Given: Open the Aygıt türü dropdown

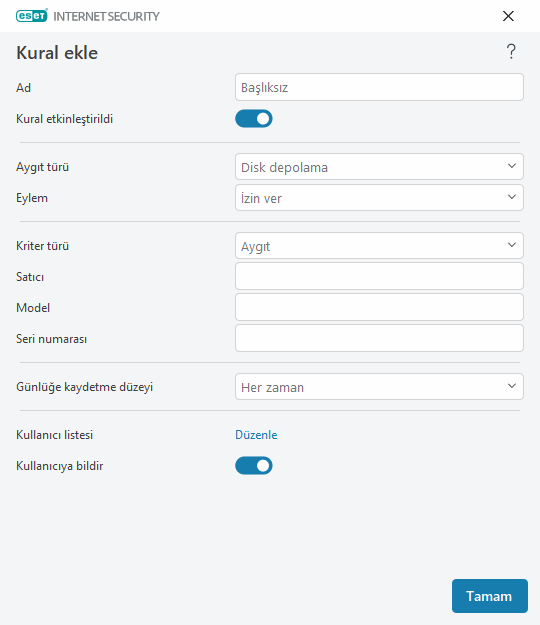Looking at the screenshot, I should tap(379, 167).
